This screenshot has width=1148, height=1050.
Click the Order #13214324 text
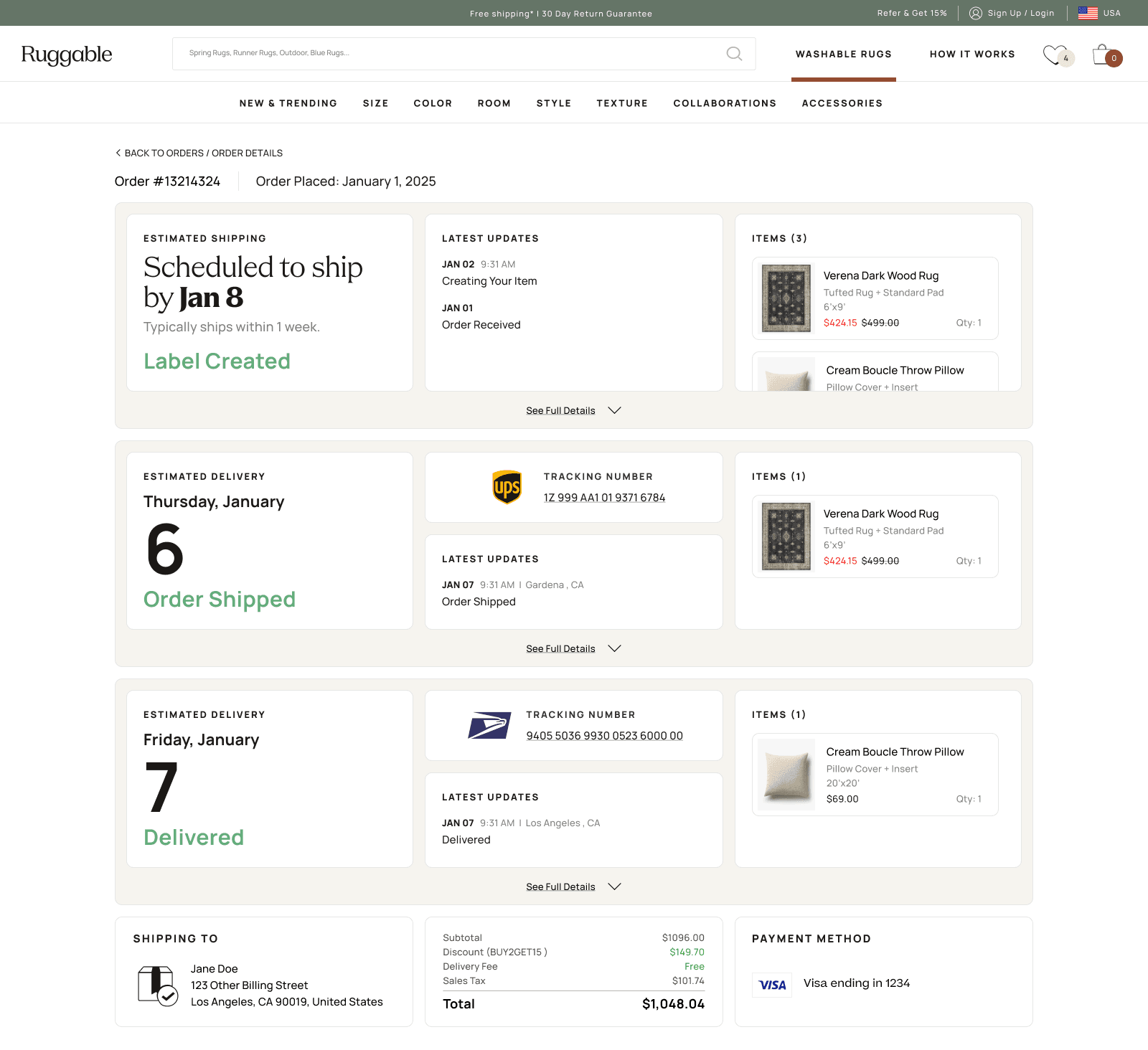click(167, 181)
